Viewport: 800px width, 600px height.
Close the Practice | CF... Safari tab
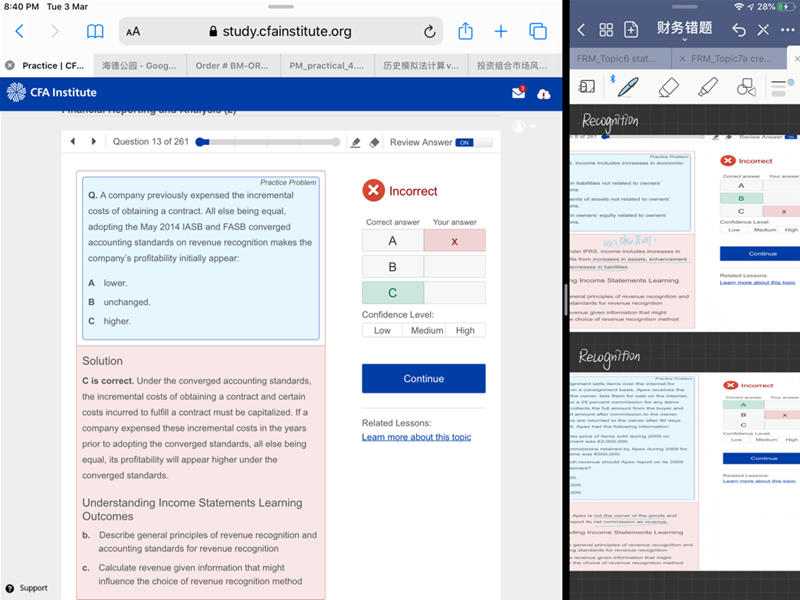coord(10,65)
